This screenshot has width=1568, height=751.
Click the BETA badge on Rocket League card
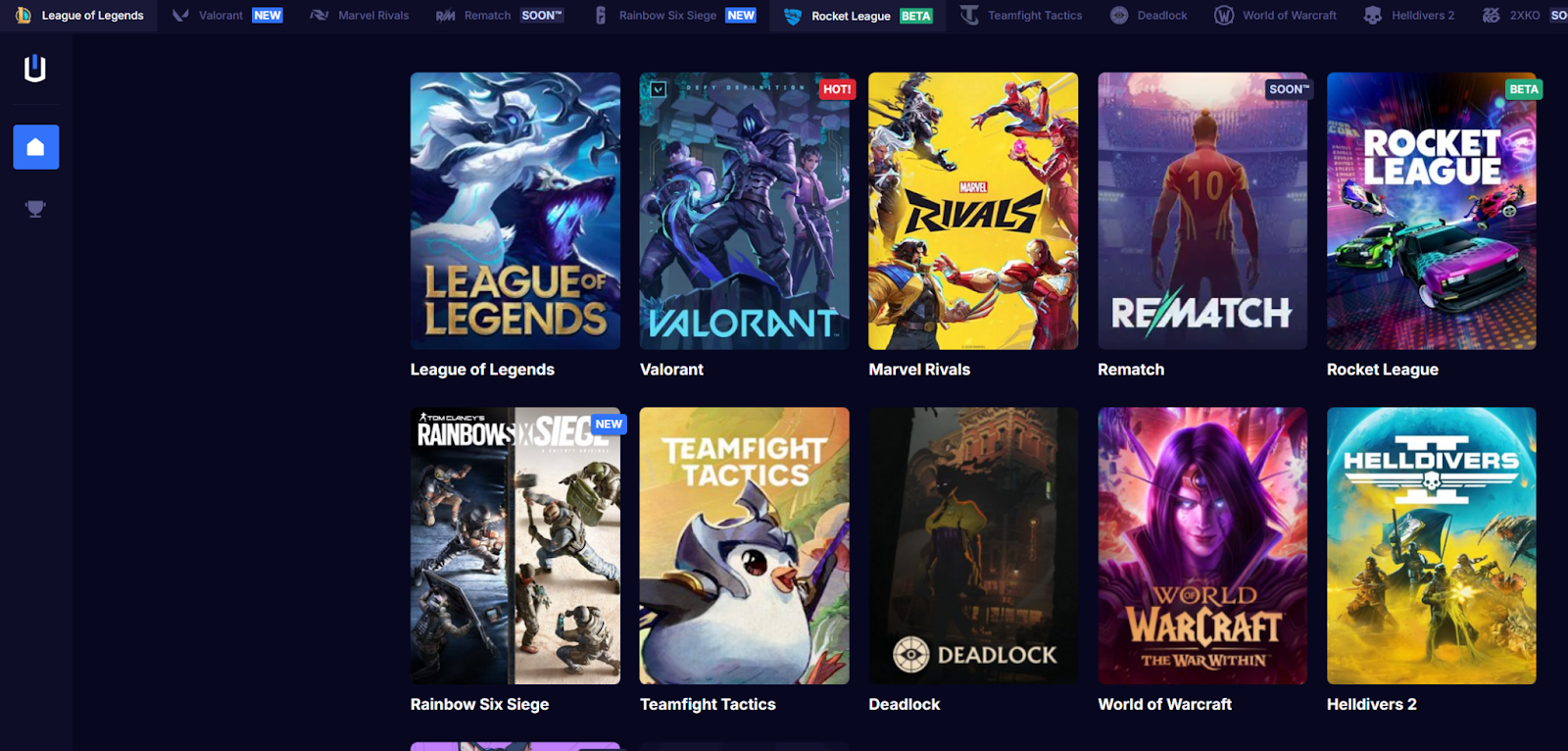coord(1524,89)
